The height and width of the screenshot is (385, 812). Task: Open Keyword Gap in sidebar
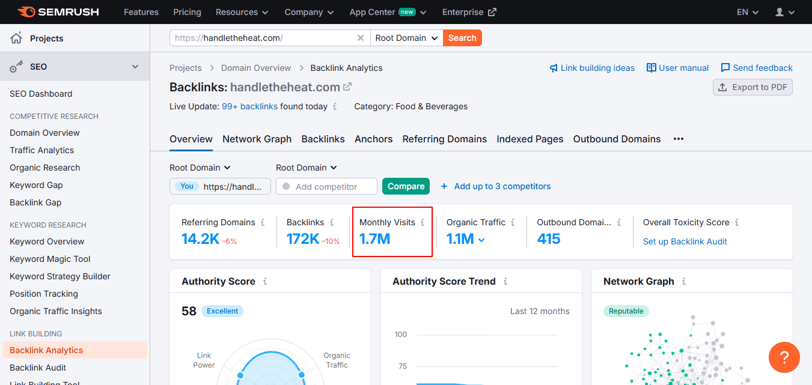point(36,185)
